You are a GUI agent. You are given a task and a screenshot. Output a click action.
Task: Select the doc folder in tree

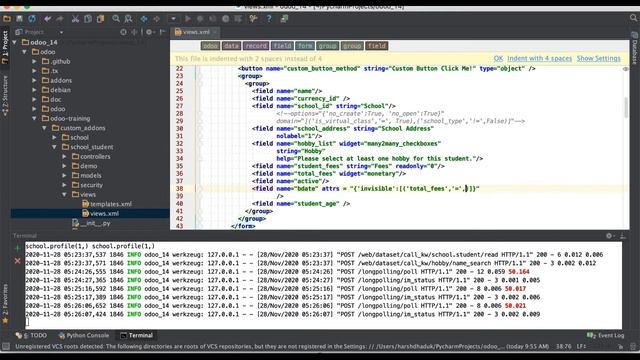tap(51, 99)
